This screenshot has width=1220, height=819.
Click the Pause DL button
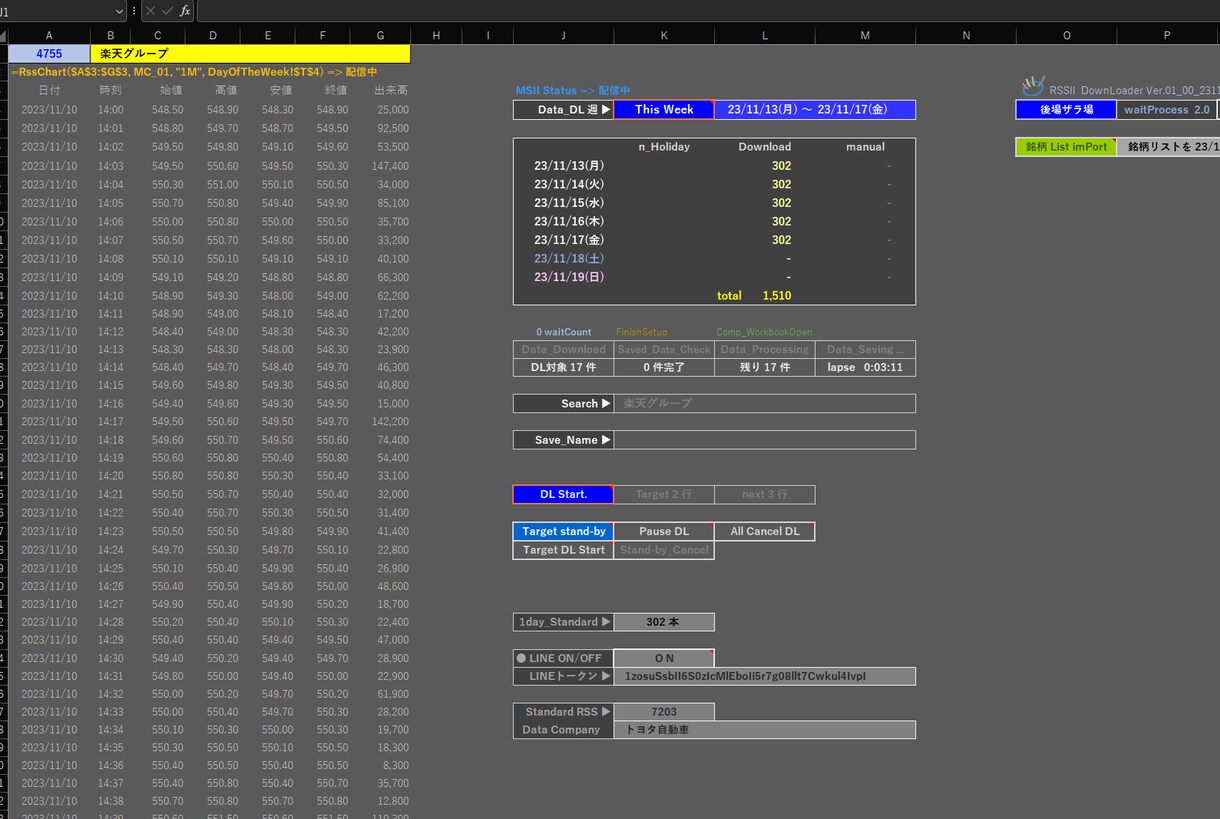664,531
